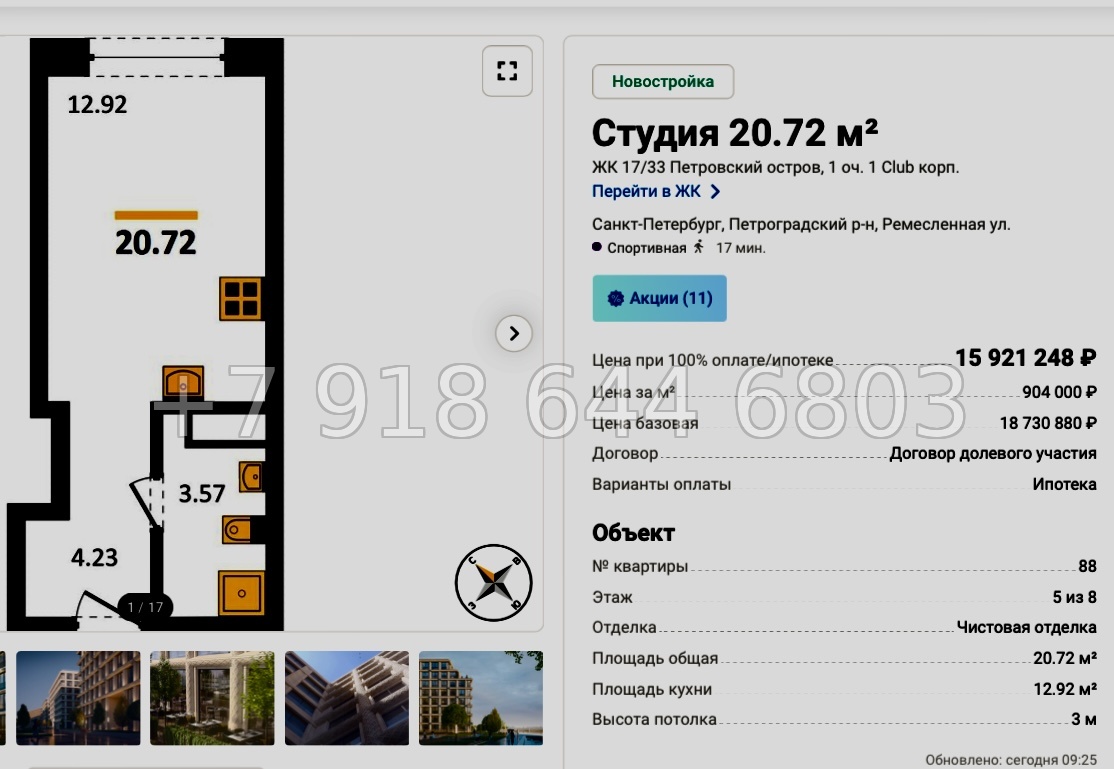Go to the next gallery image
This screenshot has height=769, width=1114.
(x=514, y=333)
